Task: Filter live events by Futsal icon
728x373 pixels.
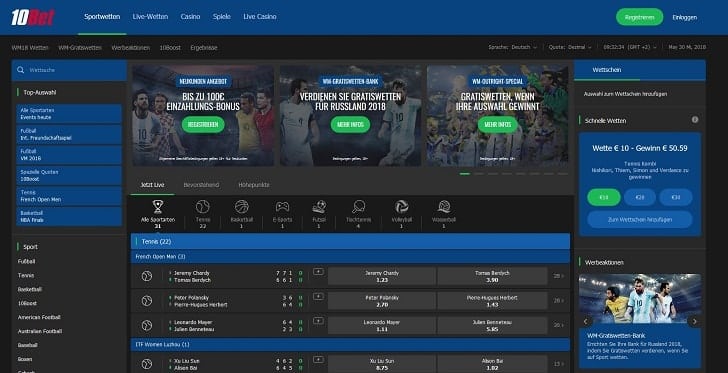Action: [x=319, y=207]
